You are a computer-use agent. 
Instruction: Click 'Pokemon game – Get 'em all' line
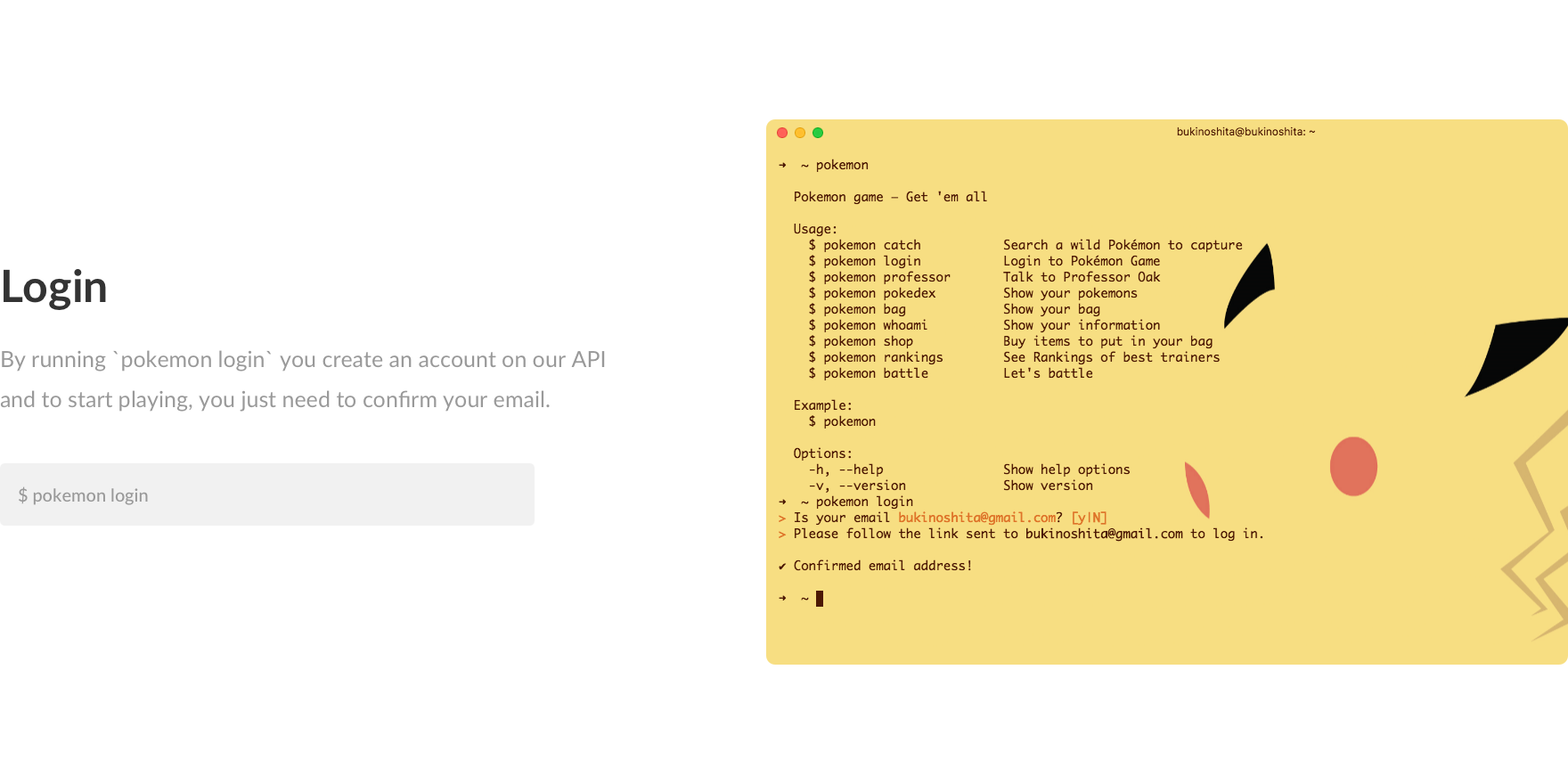(890, 197)
